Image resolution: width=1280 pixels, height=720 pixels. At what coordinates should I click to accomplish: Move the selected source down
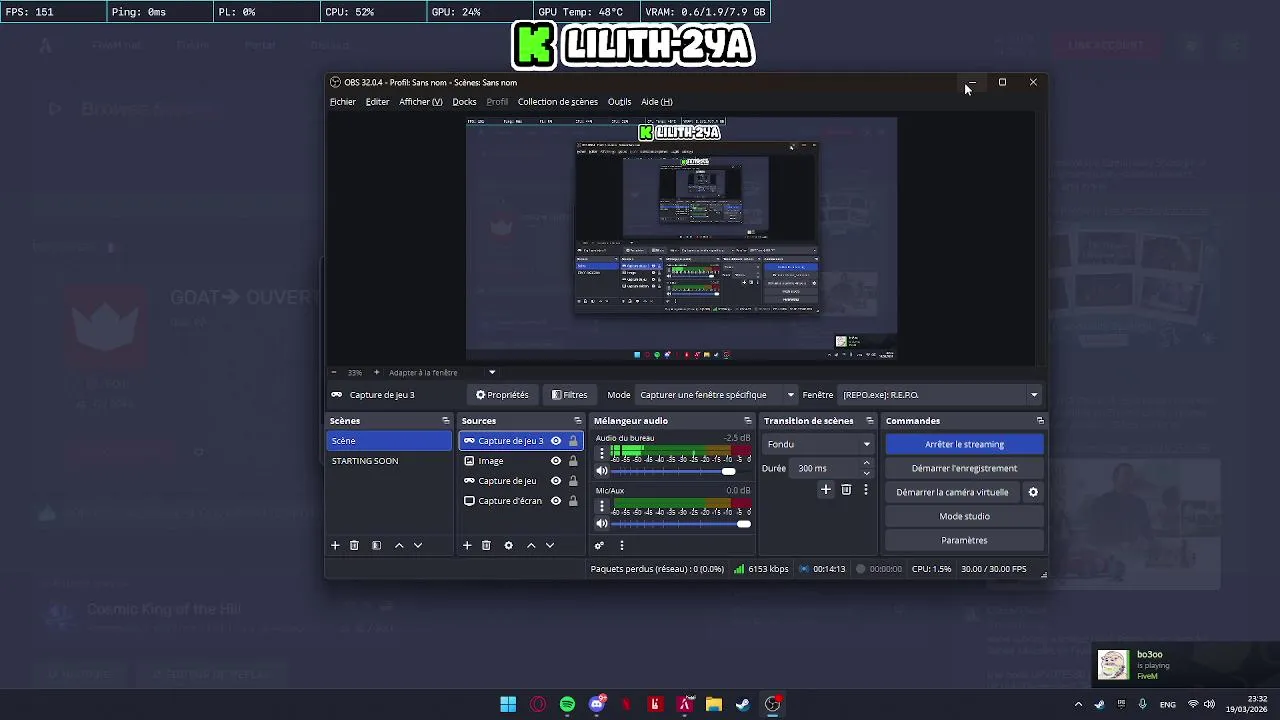pyautogui.click(x=550, y=545)
